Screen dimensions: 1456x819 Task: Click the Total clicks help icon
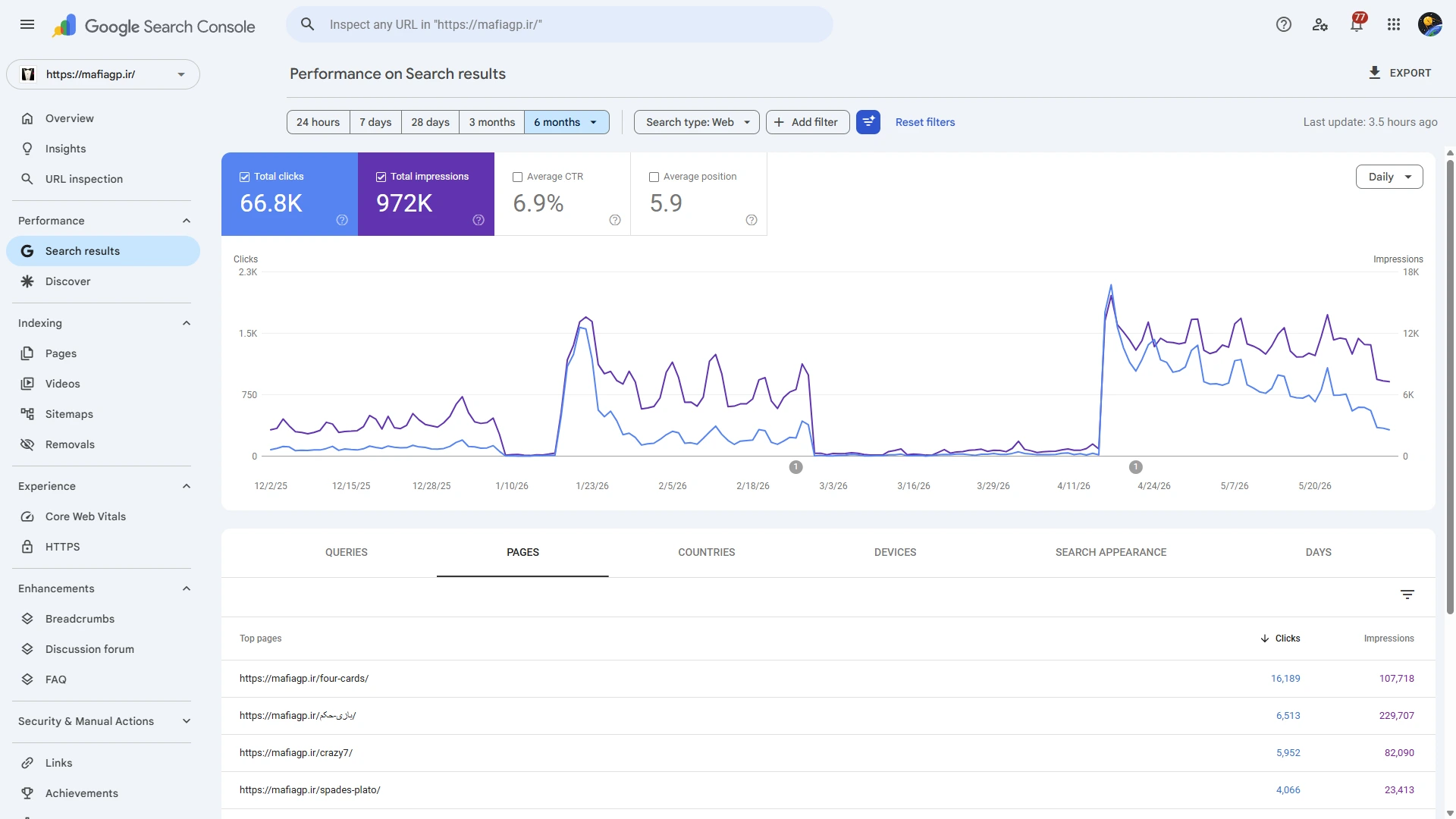tap(342, 220)
